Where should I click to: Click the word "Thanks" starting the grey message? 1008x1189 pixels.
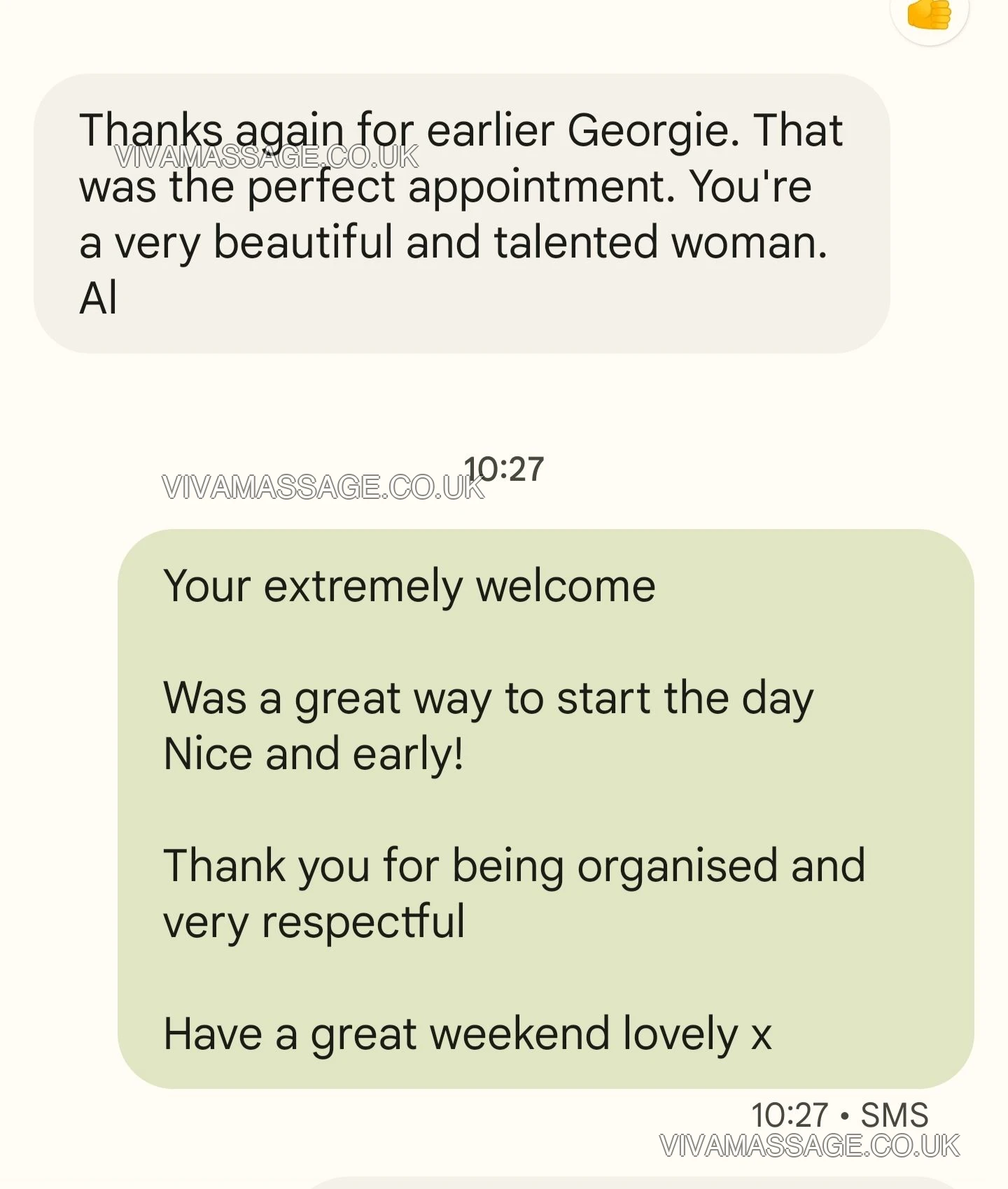[150, 130]
